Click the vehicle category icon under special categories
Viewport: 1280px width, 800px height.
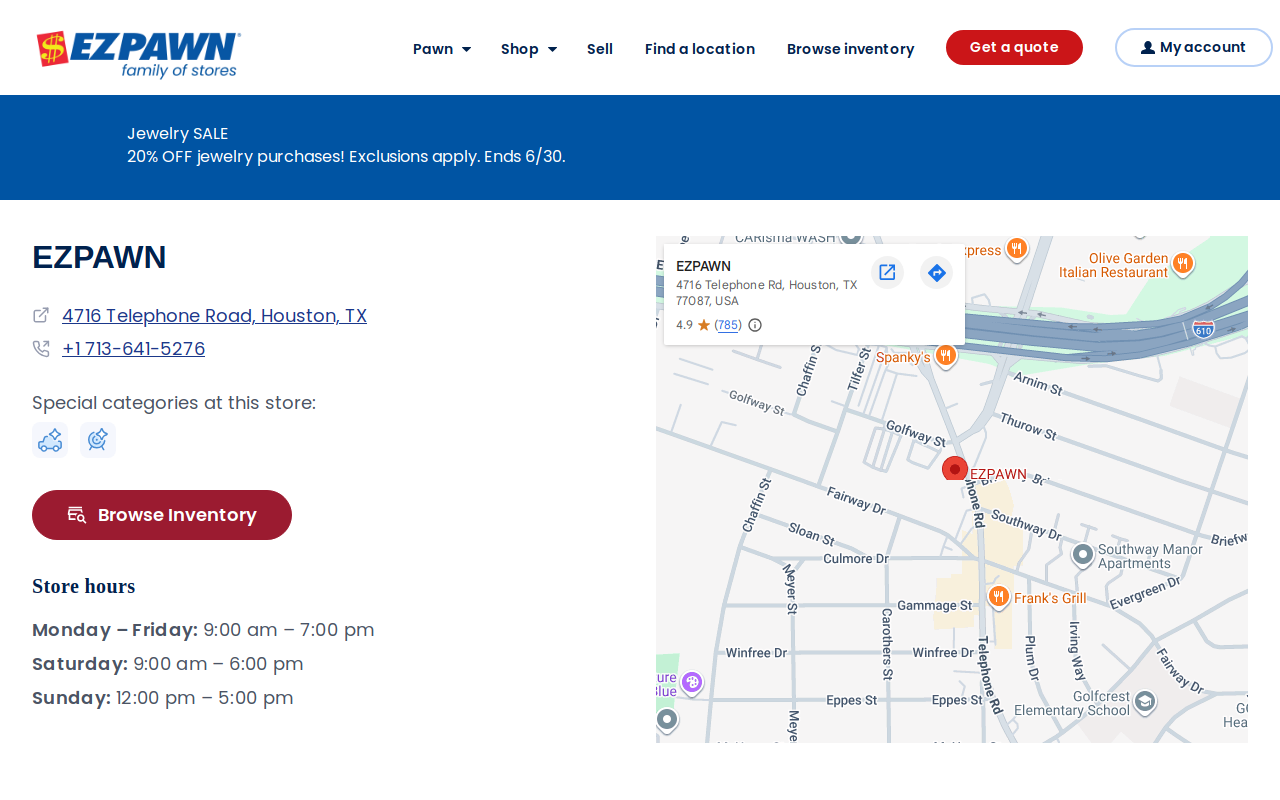point(50,440)
